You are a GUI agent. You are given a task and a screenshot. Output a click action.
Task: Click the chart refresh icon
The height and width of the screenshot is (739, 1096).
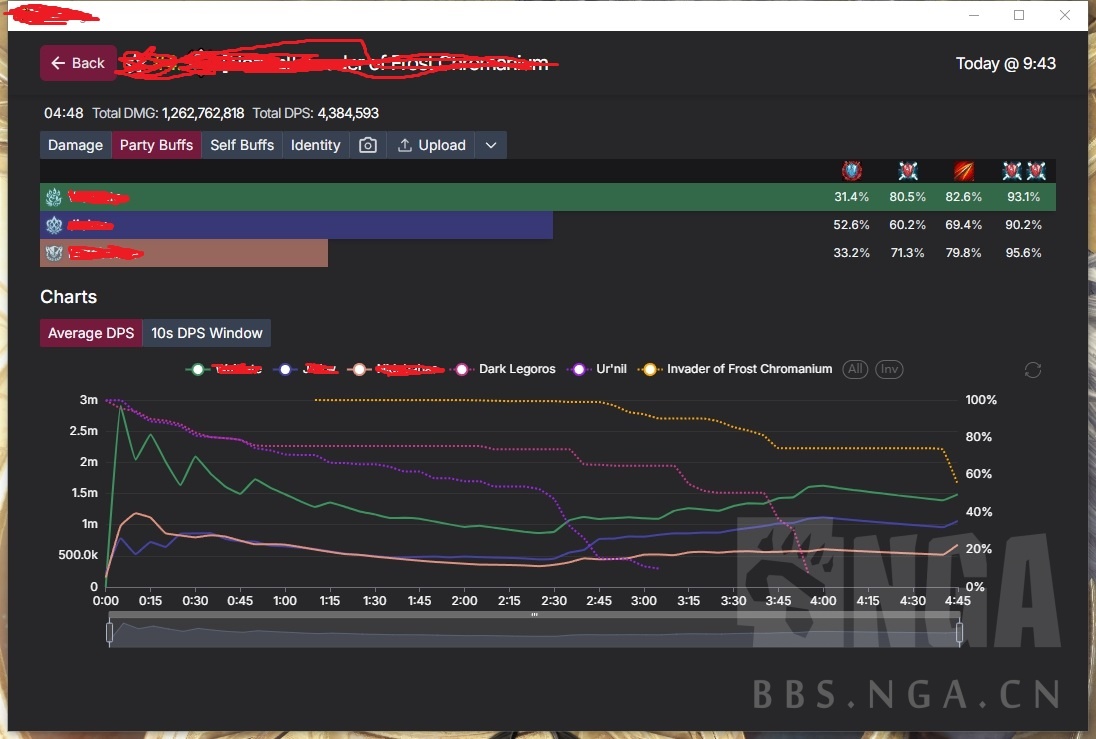tap(1033, 370)
